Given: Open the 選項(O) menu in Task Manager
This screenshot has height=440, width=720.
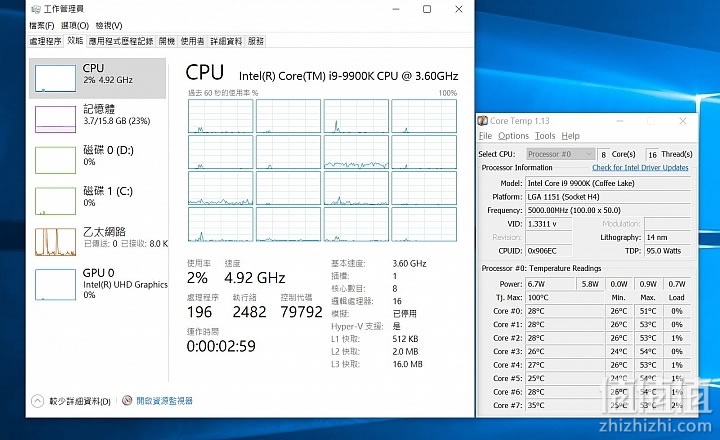Looking at the screenshot, I should tap(75, 25).
